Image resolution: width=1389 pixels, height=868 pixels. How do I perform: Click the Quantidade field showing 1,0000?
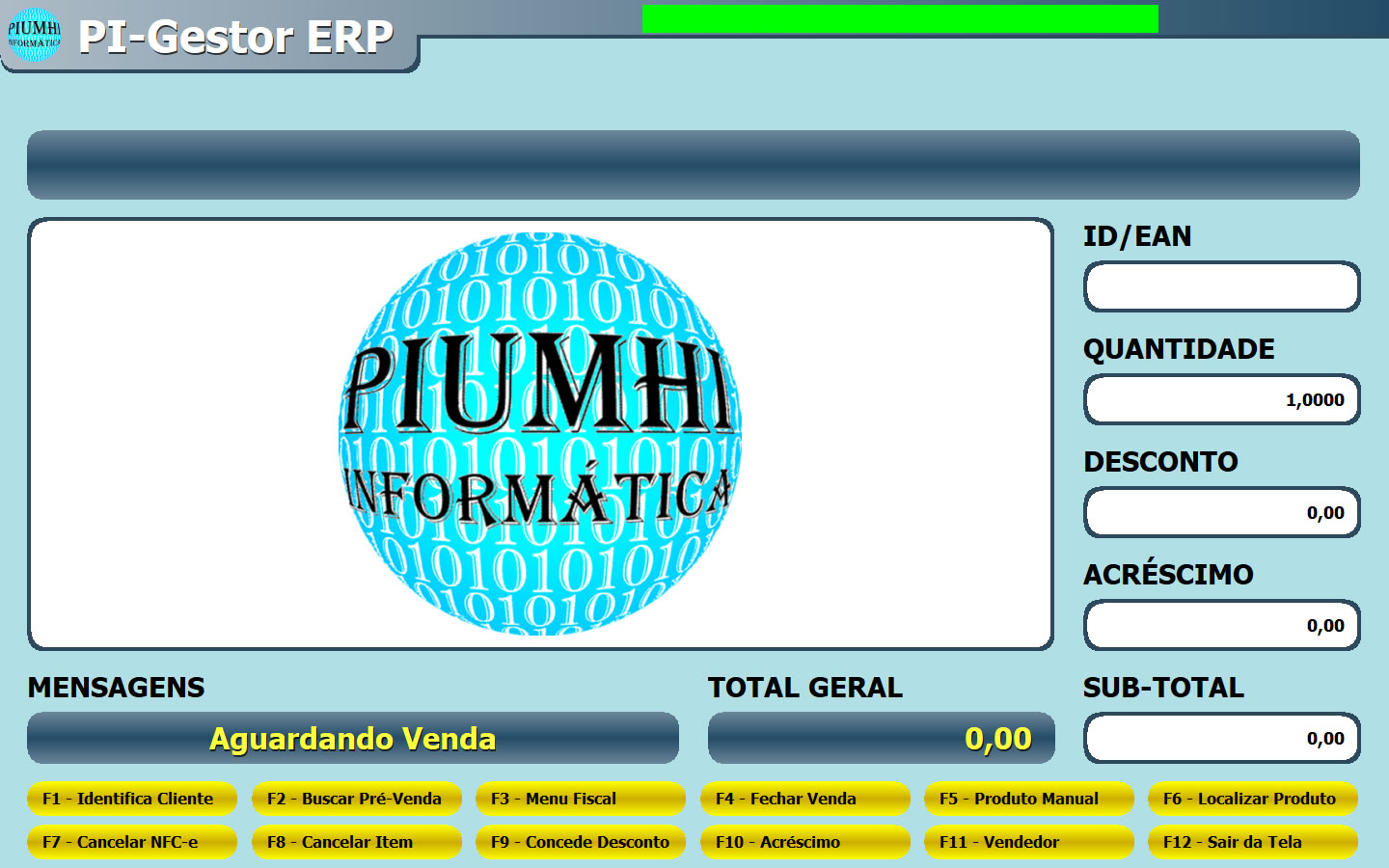click(x=1222, y=399)
